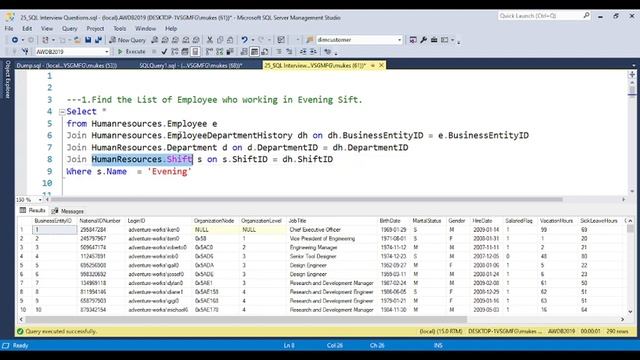Switch to the Messages tab
Image resolution: width=640 pixels, height=360 pixels.
[x=67, y=211]
